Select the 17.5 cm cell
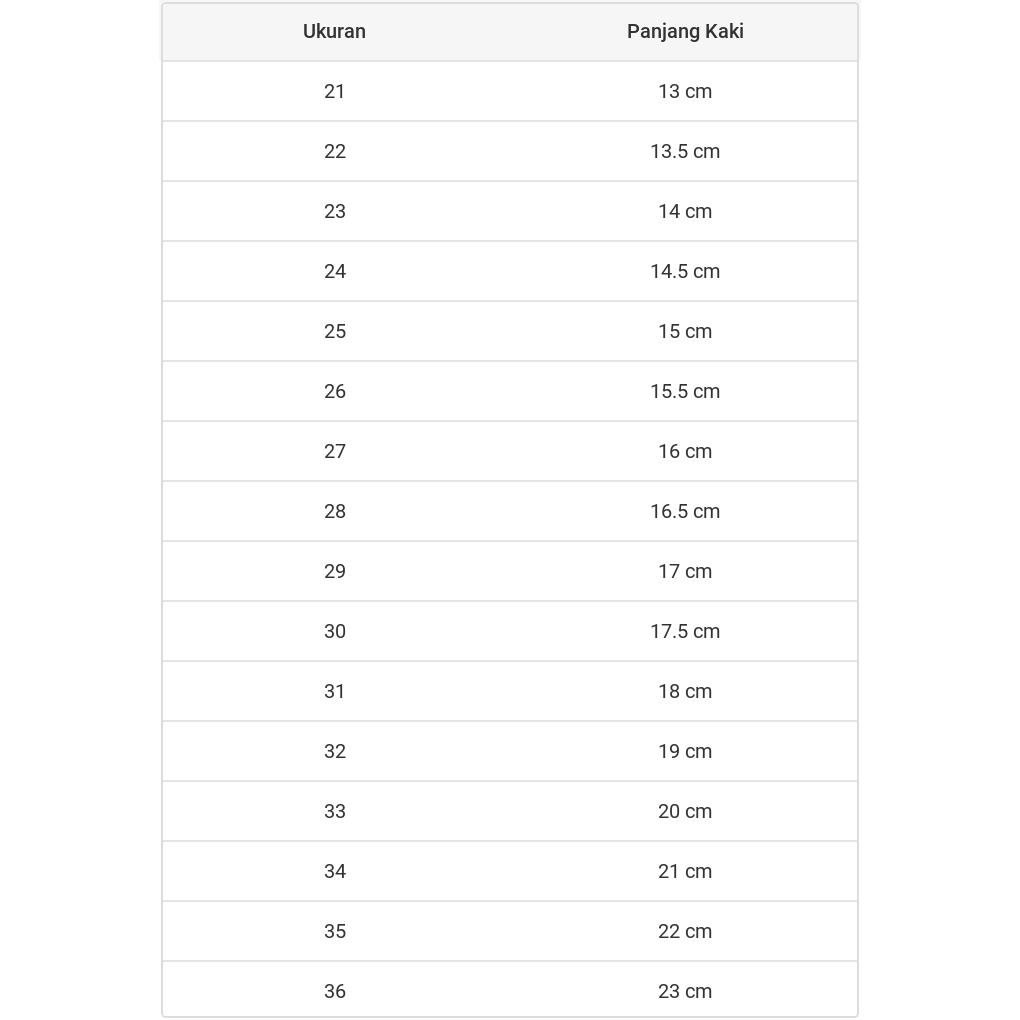Image resolution: width=1020 pixels, height=1020 pixels. point(685,631)
